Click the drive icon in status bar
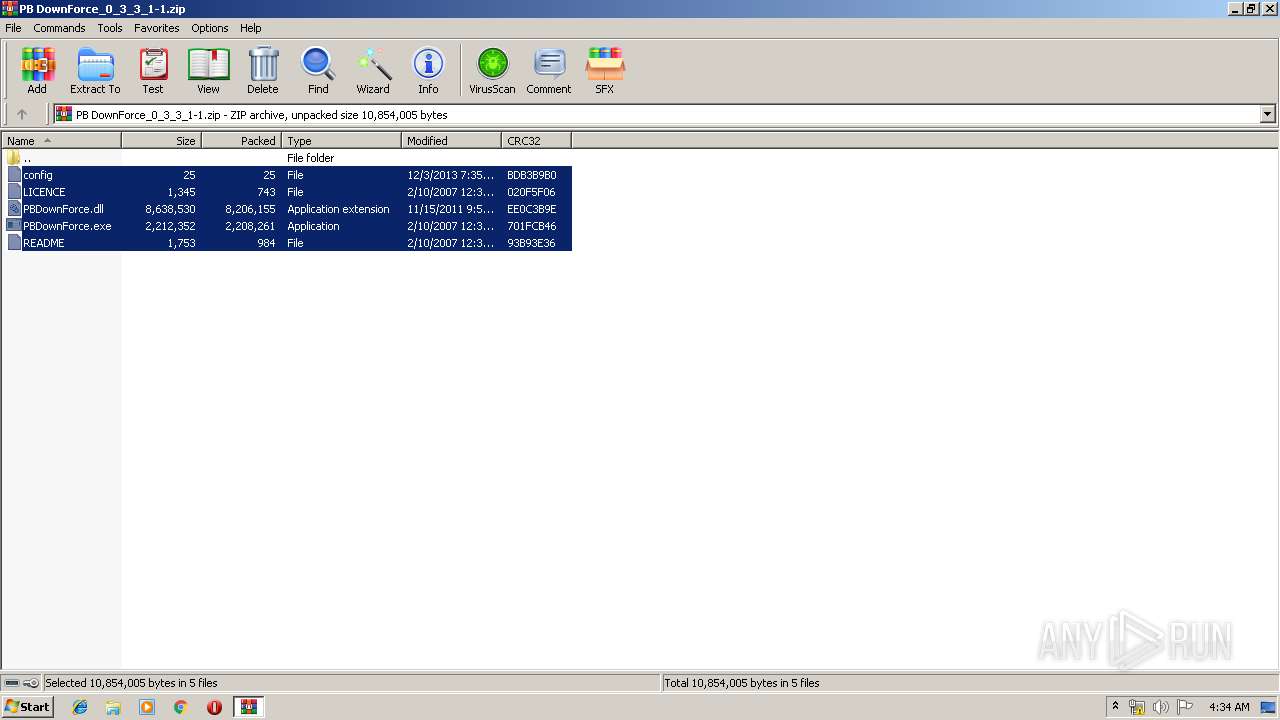Image resolution: width=1280 pixels, height=720 pixels. pos(12,683)
